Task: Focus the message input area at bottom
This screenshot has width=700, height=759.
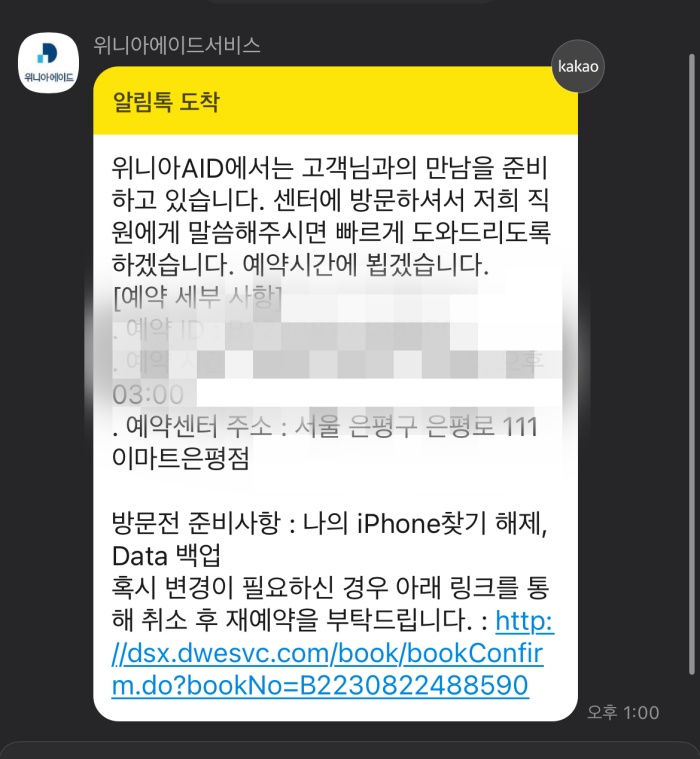Action: click(x=350, y=750)
